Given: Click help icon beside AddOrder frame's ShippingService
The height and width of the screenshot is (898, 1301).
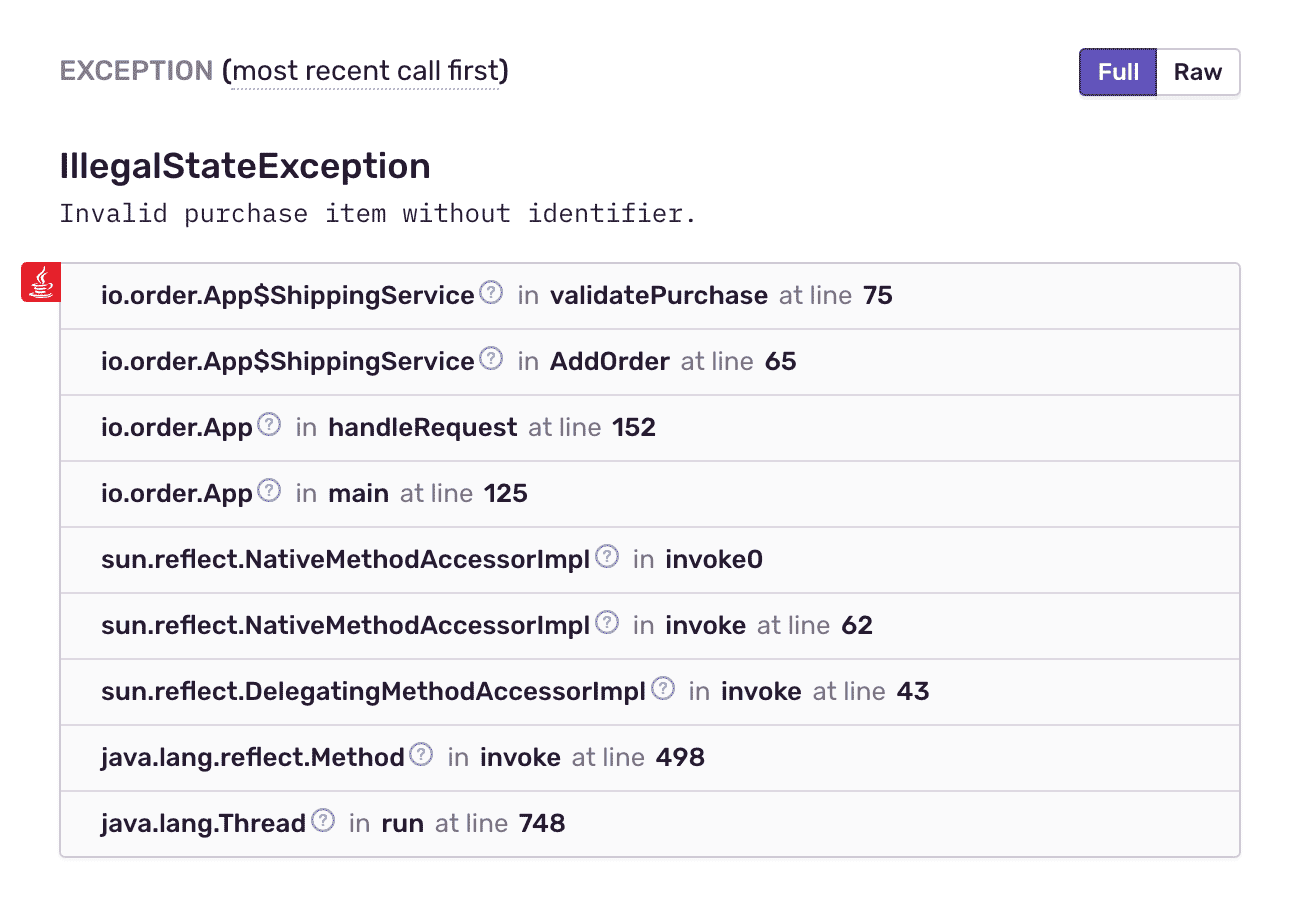Looking at the screenshot, I should pyautogui.click(x=491, y=359).
